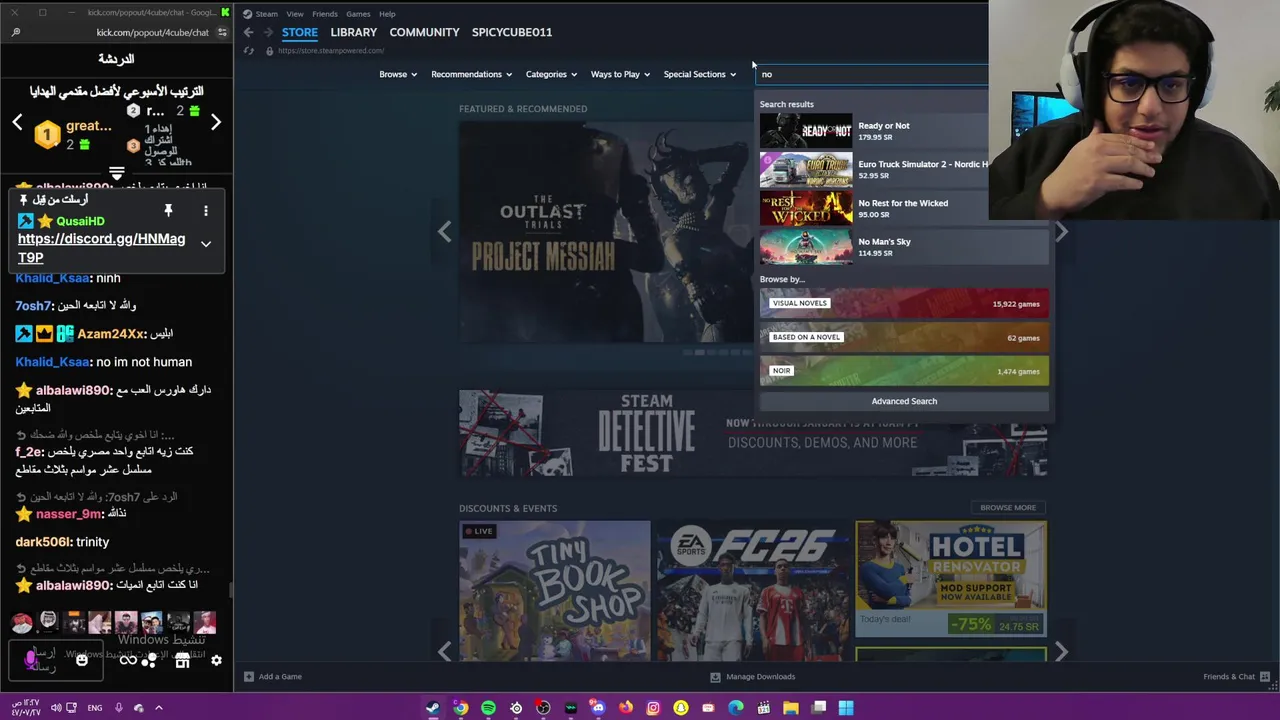Open Spotify from the taskbar
1280x720 pixels.
click(488, 708)
